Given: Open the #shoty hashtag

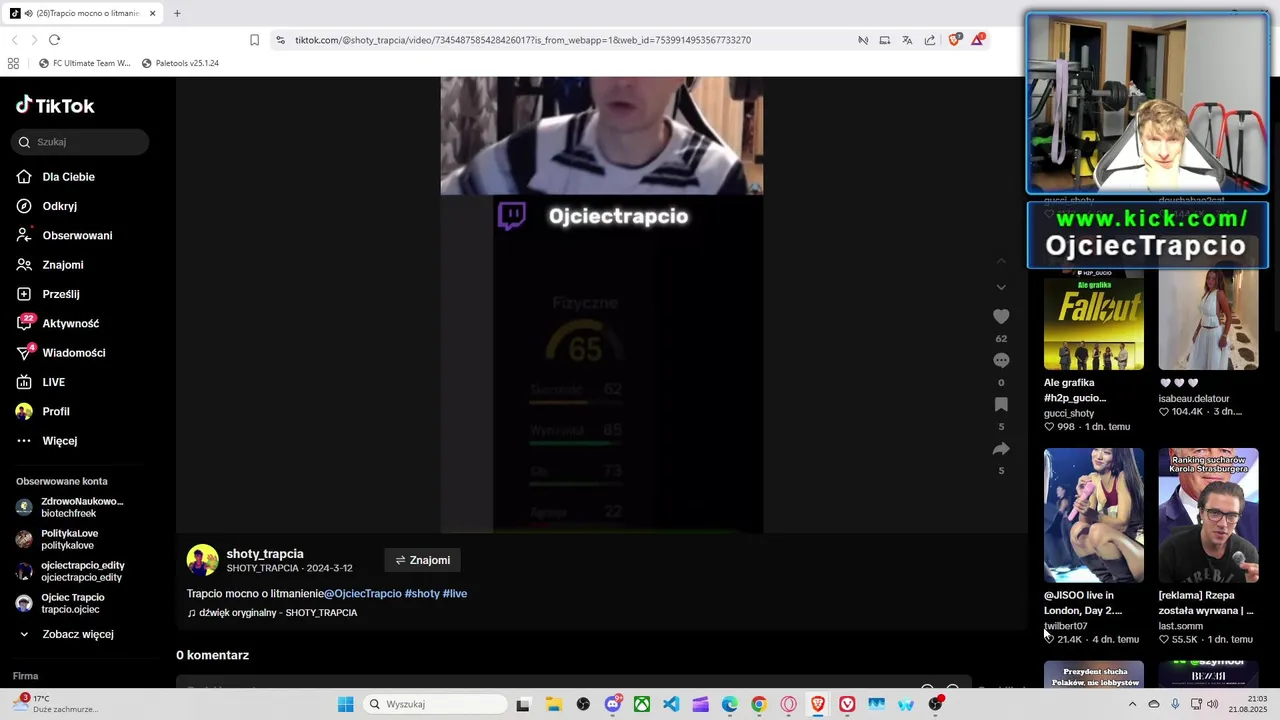Looking at the screenshot, I should [422, 594].
